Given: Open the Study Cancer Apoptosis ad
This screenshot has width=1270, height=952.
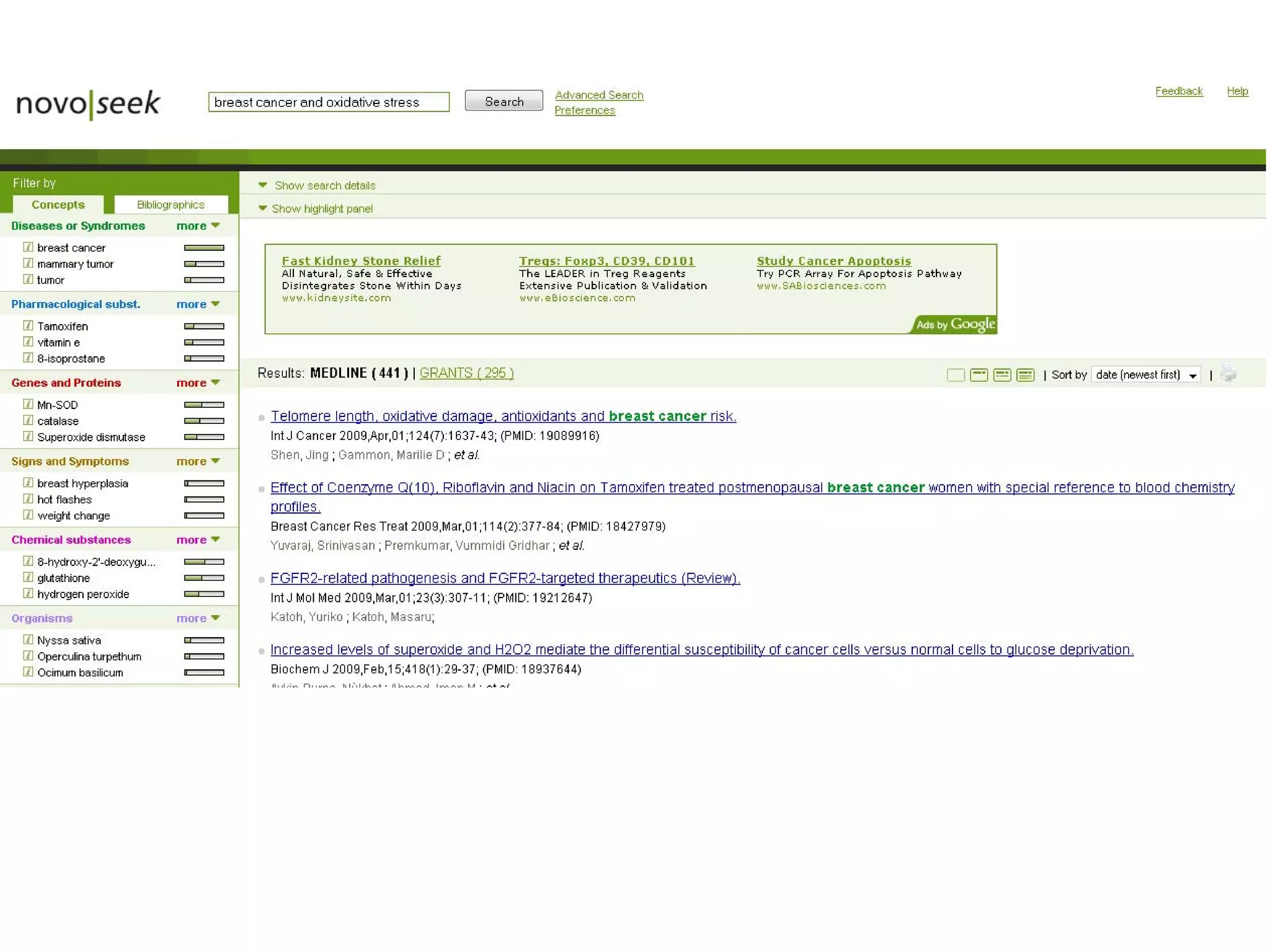Looking at the screenshot, I should pyautogui.click(x=833, y=261).
